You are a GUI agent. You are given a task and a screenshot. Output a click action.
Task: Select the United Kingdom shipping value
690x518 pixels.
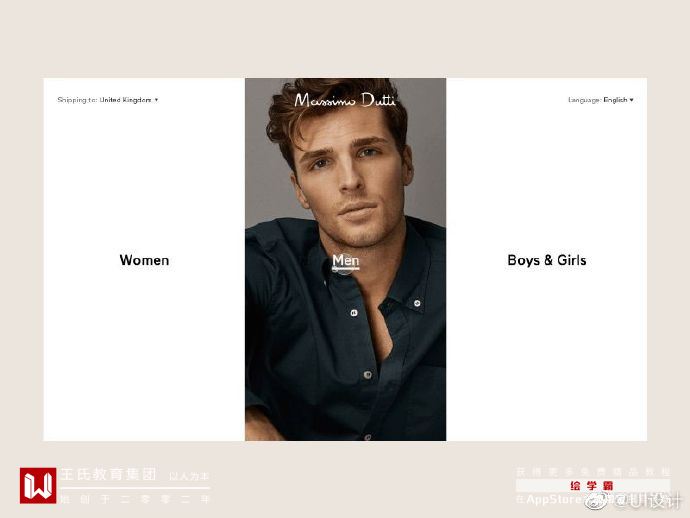(x=125, y=100)
